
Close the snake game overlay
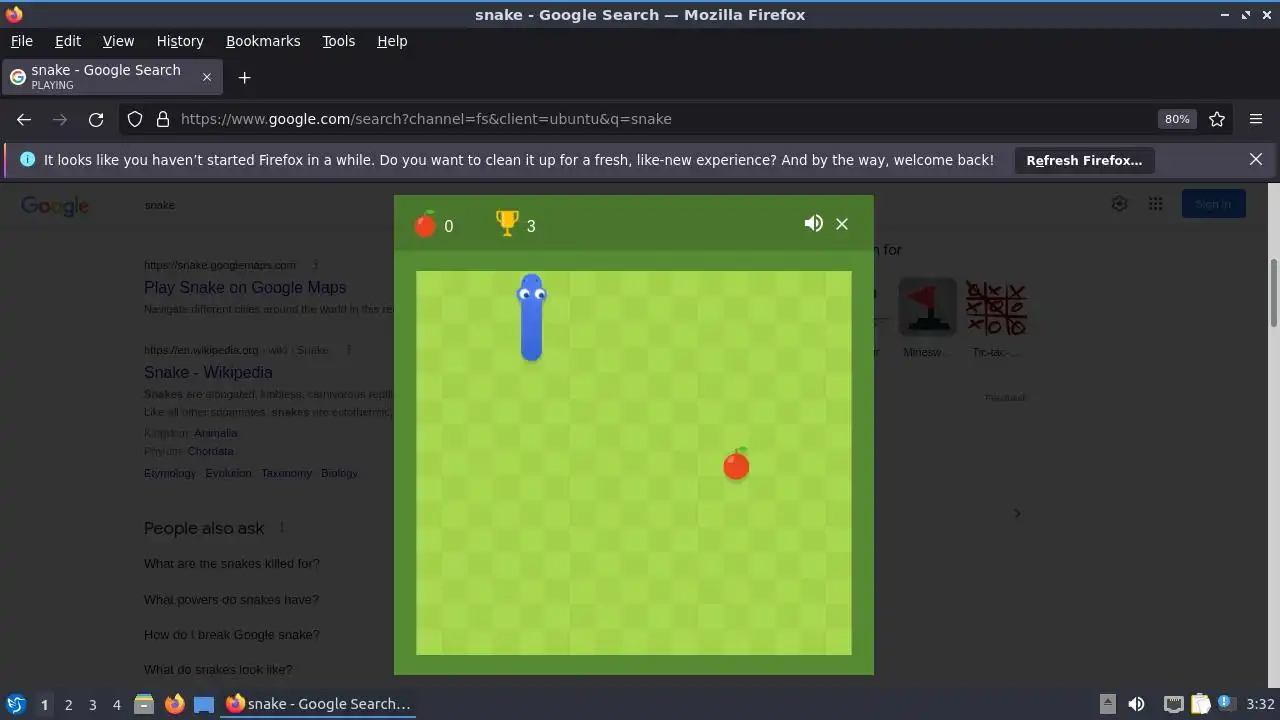(x=842, y=224)
